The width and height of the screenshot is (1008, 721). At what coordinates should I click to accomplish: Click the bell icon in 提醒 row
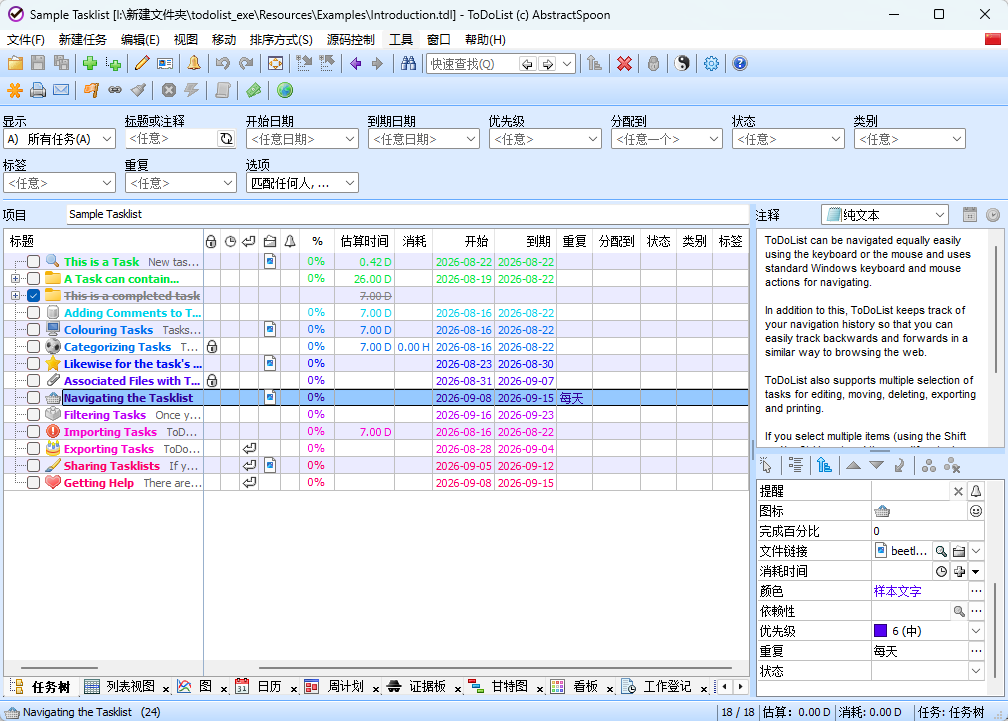(x=976, y=492)
